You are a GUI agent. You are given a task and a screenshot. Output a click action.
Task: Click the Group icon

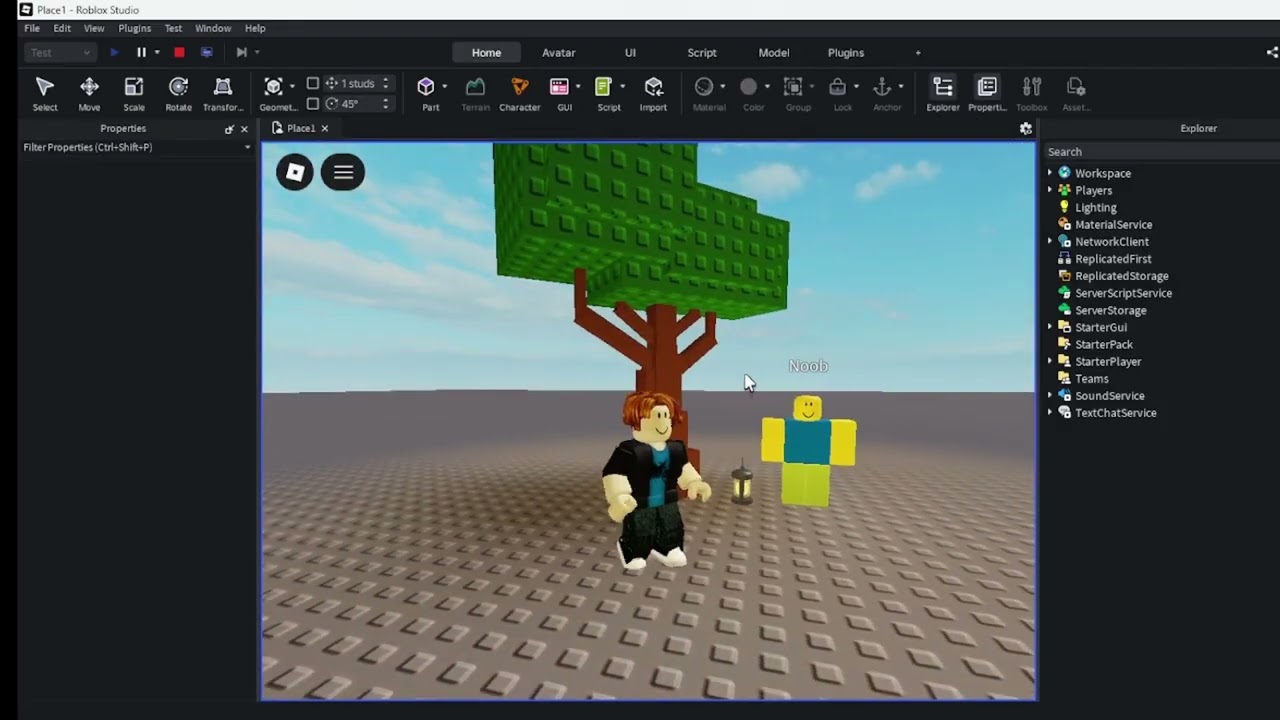pyautogui.click(x=793, y=87)
